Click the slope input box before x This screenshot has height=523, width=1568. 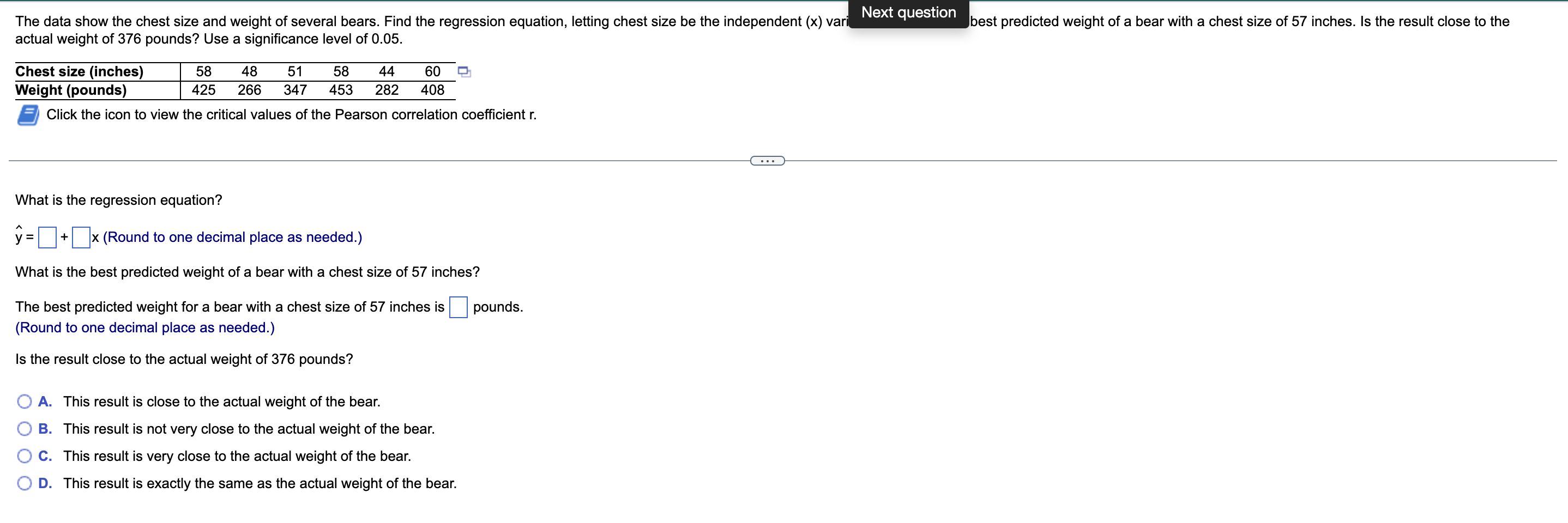(x=81, y=236)
